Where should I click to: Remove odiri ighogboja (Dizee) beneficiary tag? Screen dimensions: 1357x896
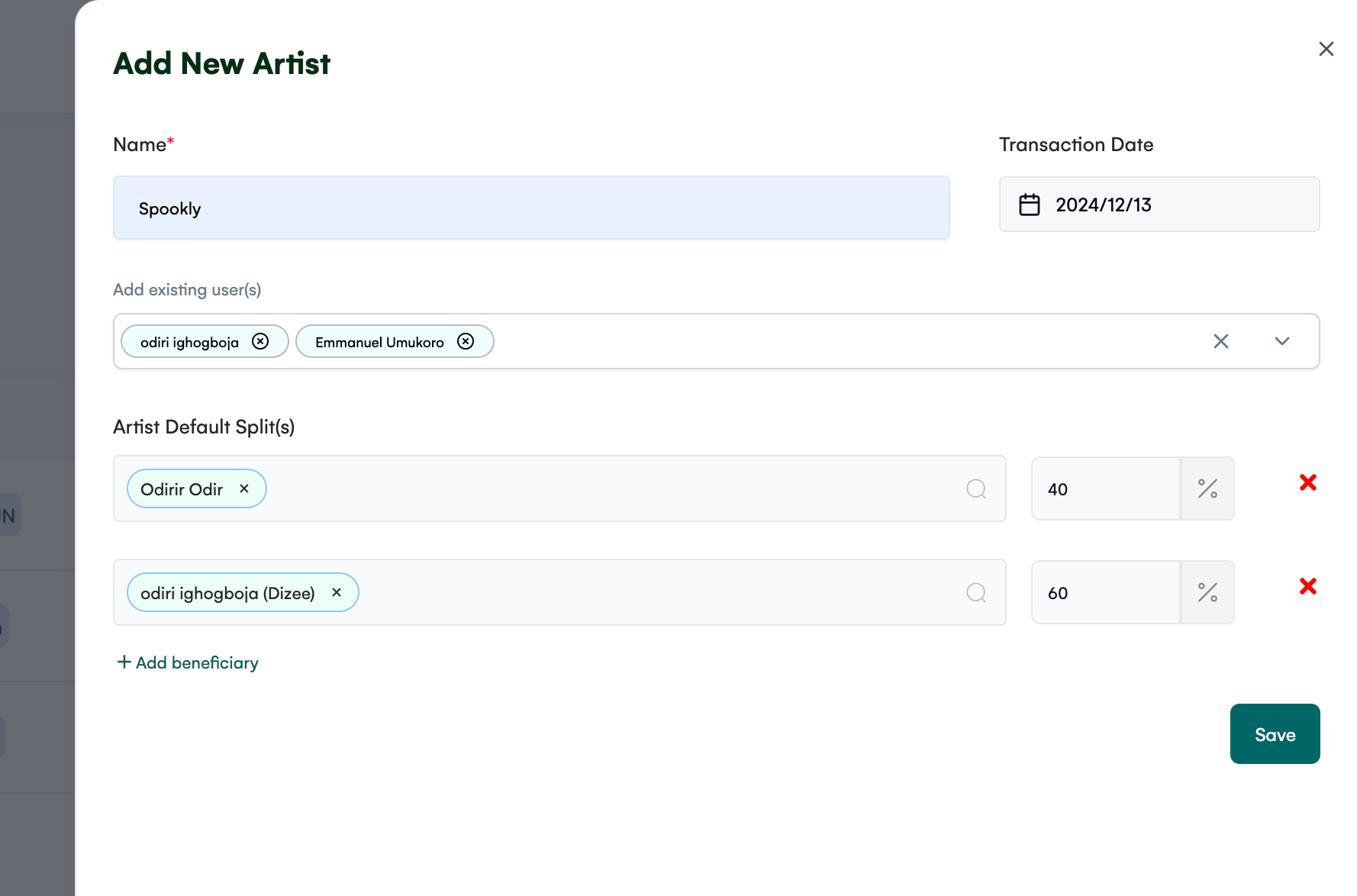(337, 592)
